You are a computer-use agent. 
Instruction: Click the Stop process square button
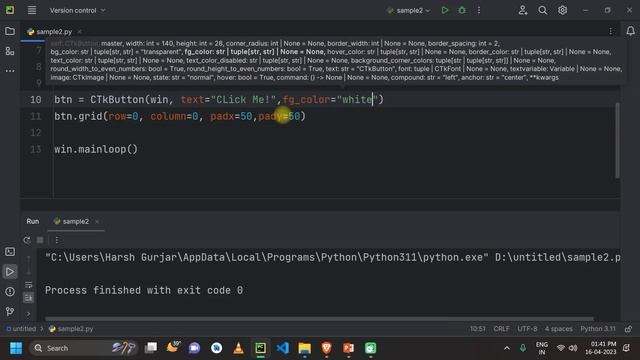click(40, 240)
